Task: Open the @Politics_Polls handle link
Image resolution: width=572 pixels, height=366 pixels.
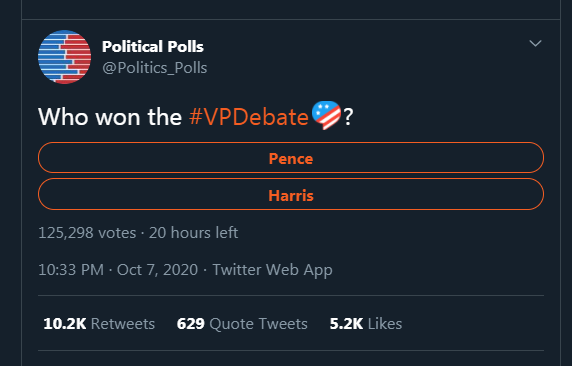Action: click(155, 68)
